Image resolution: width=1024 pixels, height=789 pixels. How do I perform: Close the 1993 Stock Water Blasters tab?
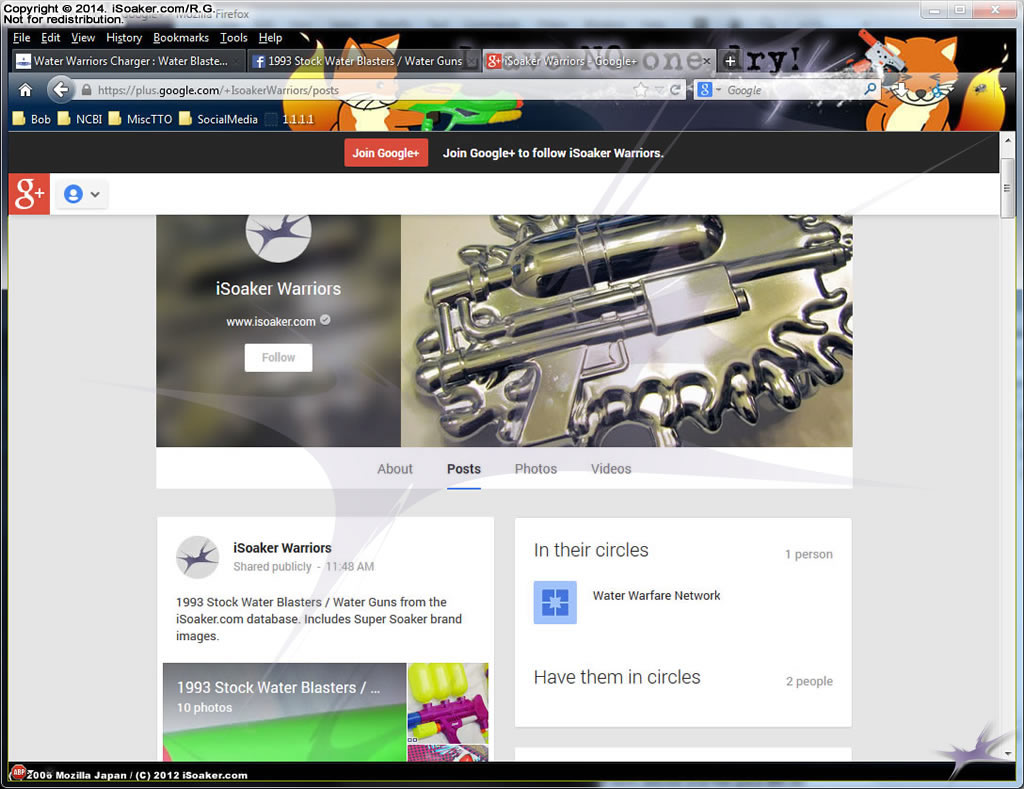[472, 61]
